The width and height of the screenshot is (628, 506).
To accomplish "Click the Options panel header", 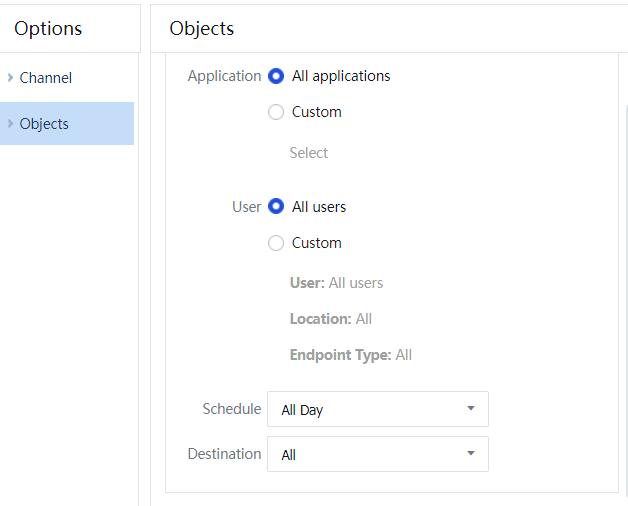I will click(48, 28).
